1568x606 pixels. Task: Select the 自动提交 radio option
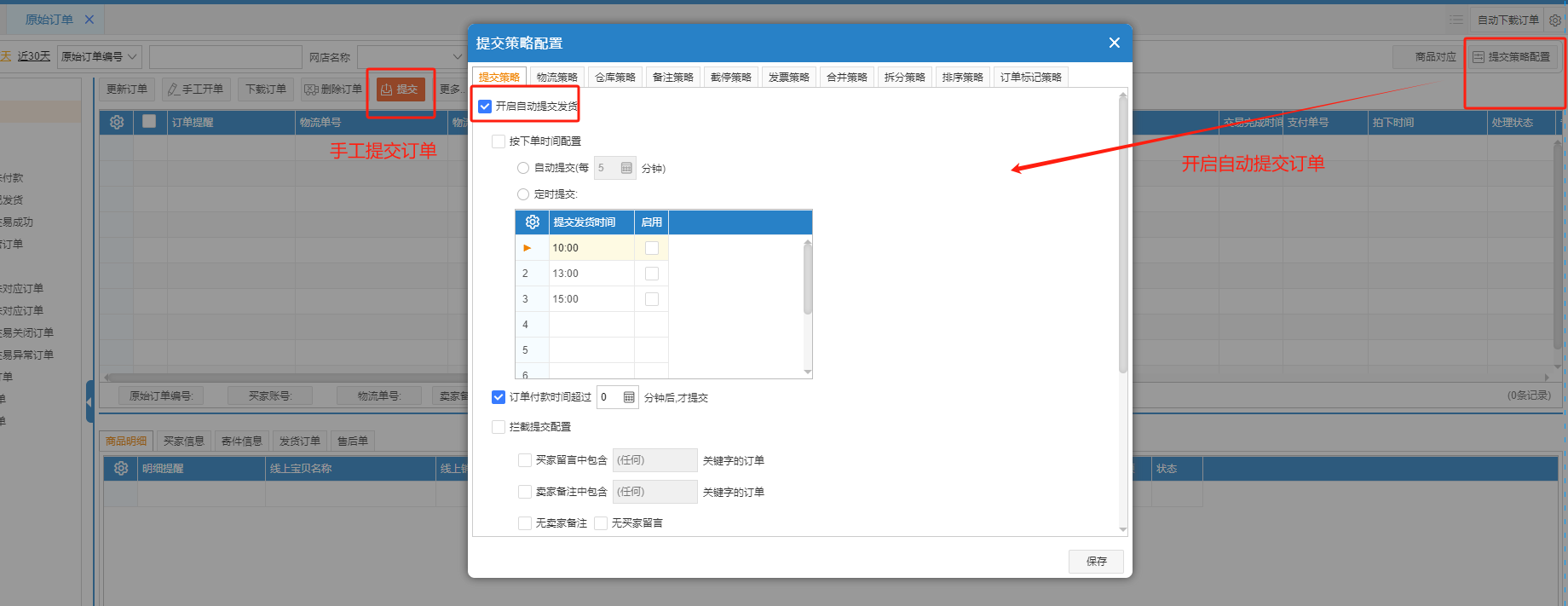(x=523, y=168)
